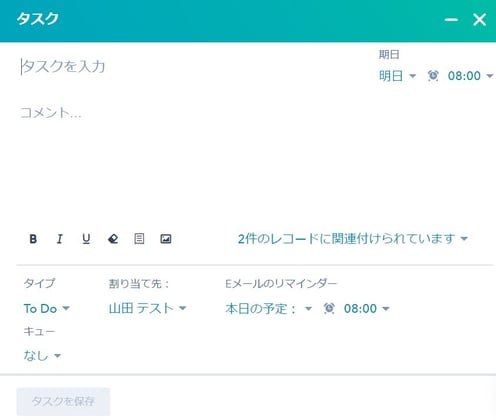Click the タイプ label
This screenshot has width=496, height=420.
click(x=39, y=283)
